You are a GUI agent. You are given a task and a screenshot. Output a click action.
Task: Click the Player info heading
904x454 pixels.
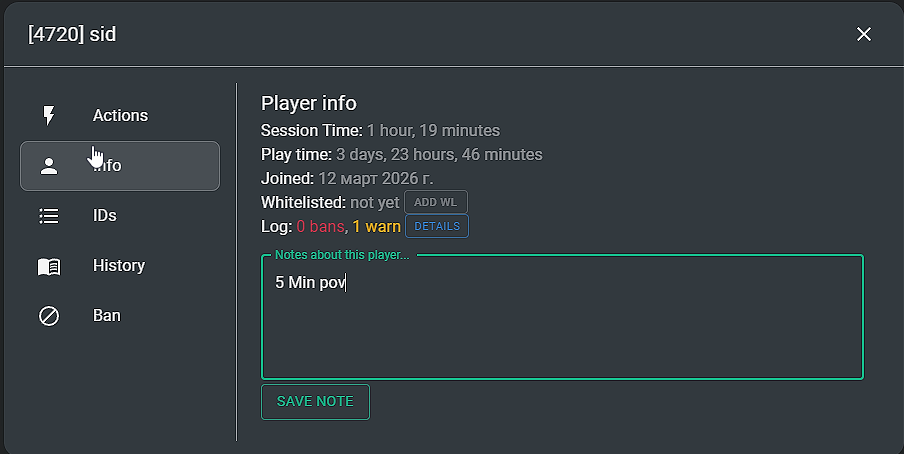308,103
